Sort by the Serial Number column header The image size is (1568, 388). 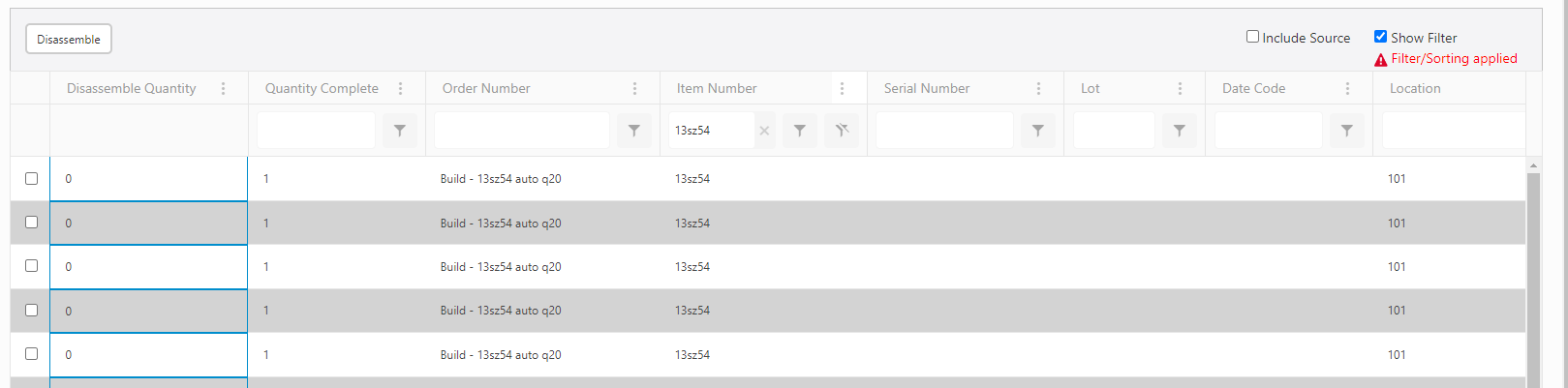(x=927, y=88)
